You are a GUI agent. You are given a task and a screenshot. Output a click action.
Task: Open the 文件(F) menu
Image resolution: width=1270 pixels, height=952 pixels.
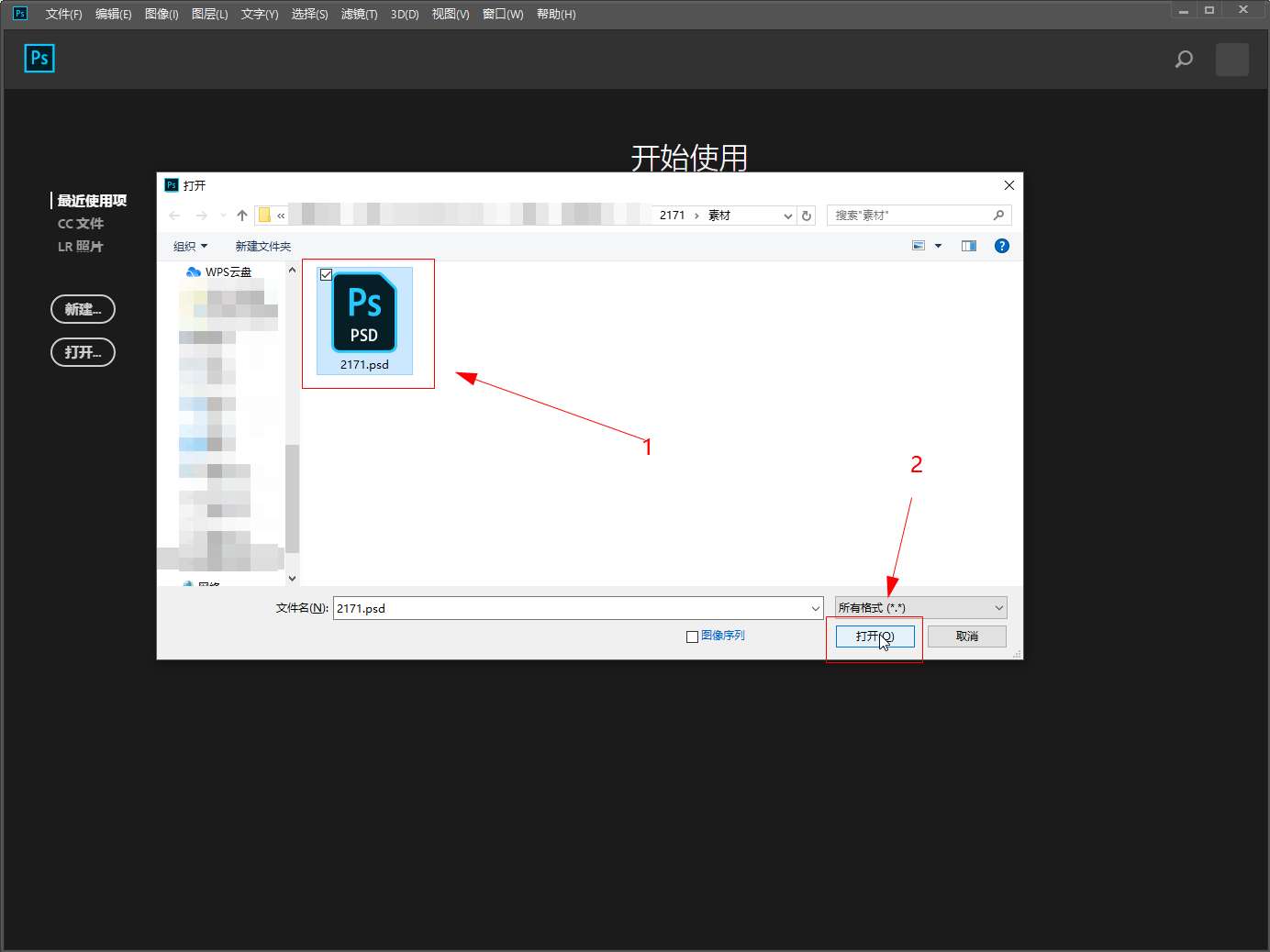pyautogui.click(x=63, y=14)
